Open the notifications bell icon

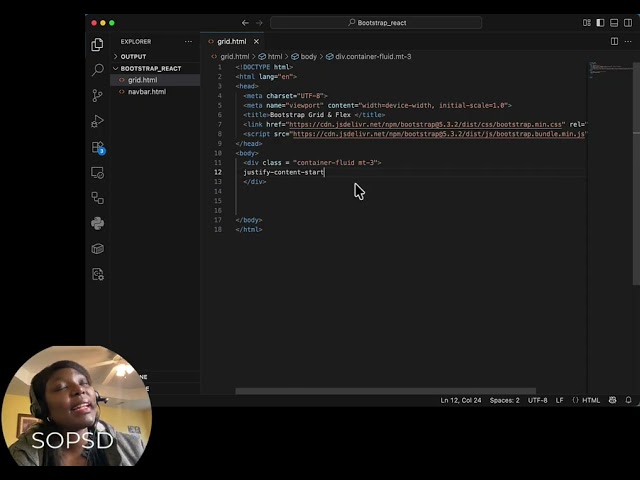(x=628, y=400)
